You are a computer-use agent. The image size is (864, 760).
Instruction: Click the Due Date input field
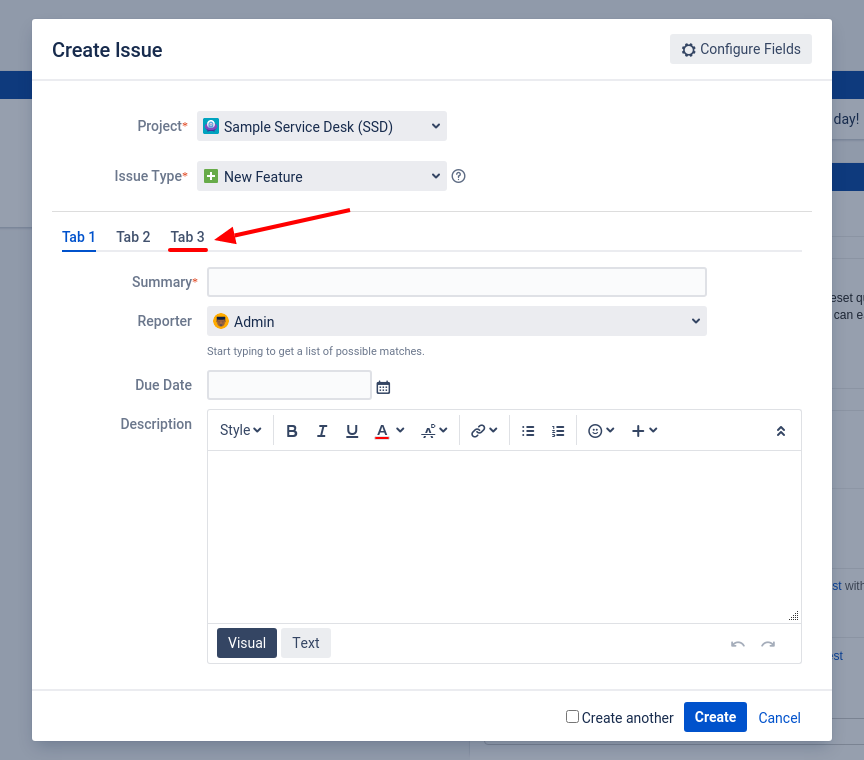(289, 385)
